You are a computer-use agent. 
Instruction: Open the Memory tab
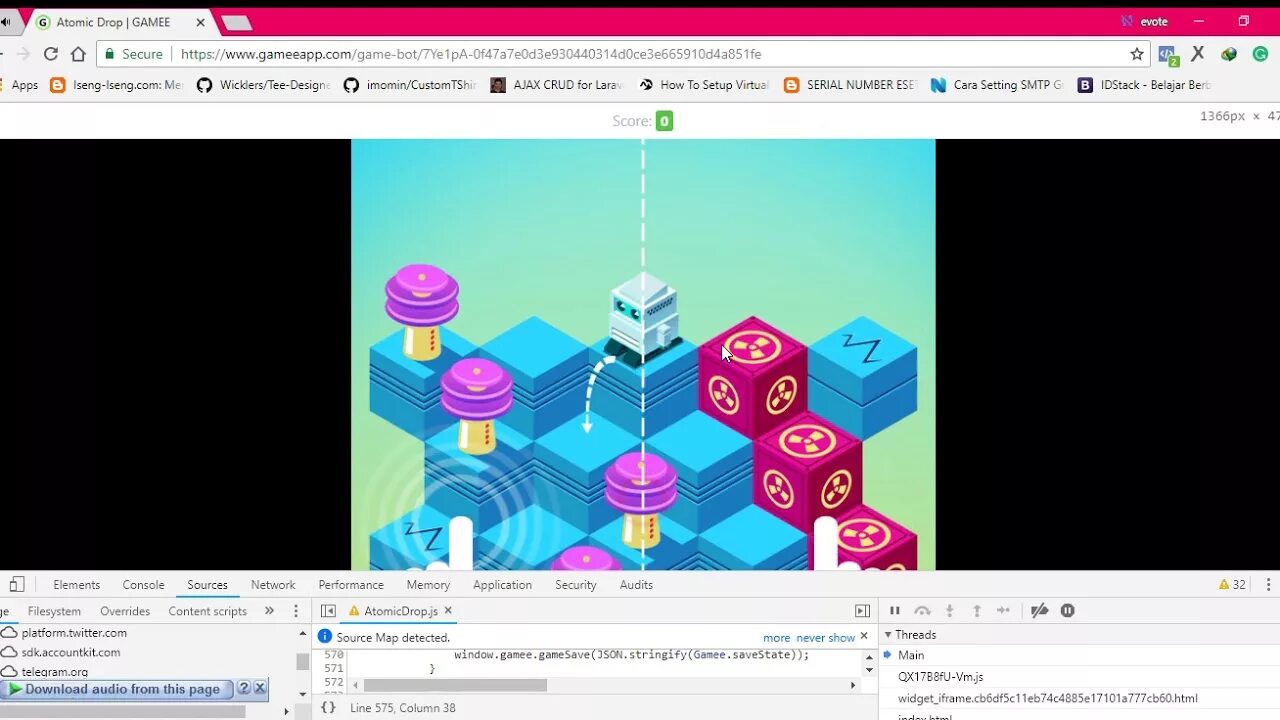428,584
